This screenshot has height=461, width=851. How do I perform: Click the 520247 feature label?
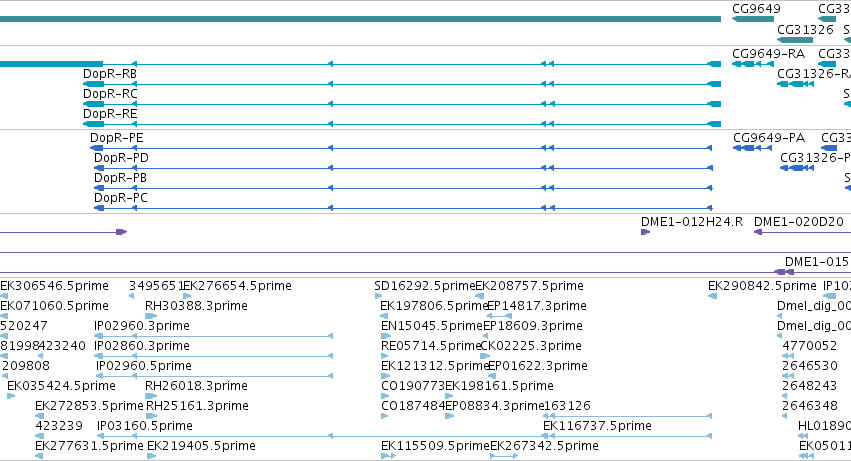[x=24, y=326]
